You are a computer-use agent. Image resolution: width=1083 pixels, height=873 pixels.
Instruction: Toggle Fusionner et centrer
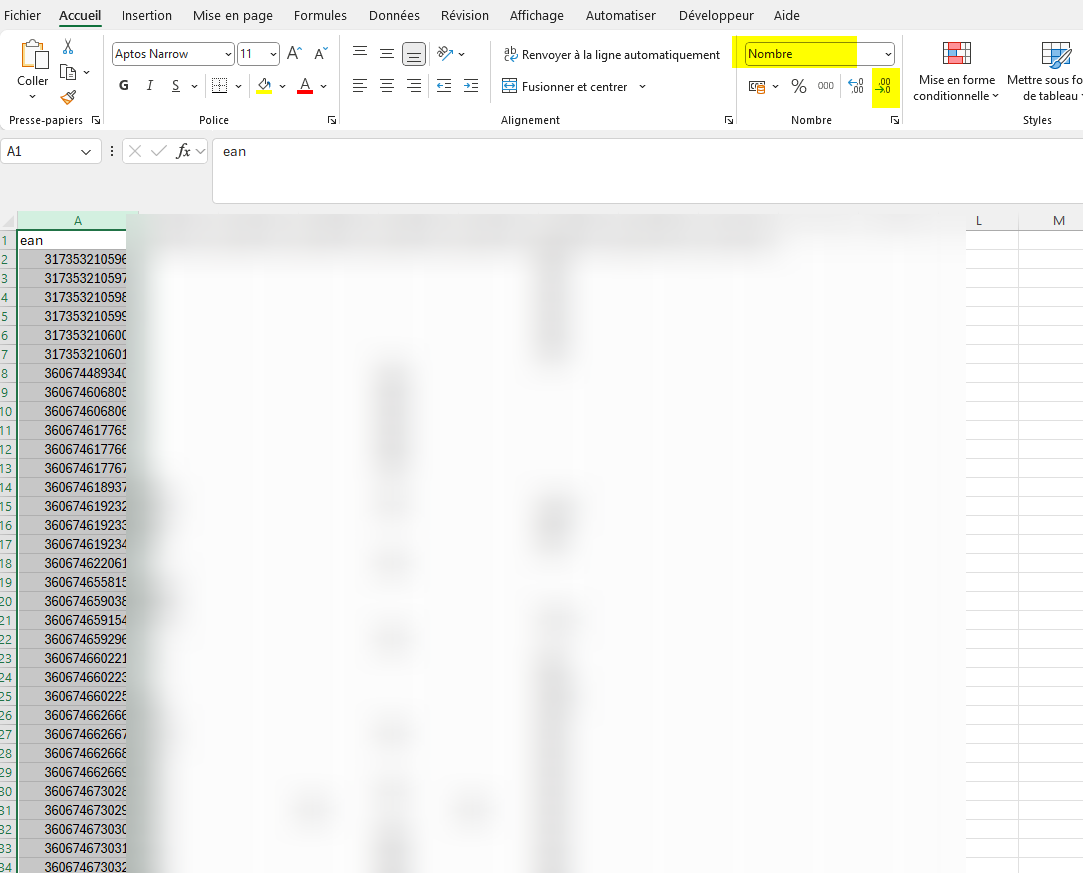[565, 86]
